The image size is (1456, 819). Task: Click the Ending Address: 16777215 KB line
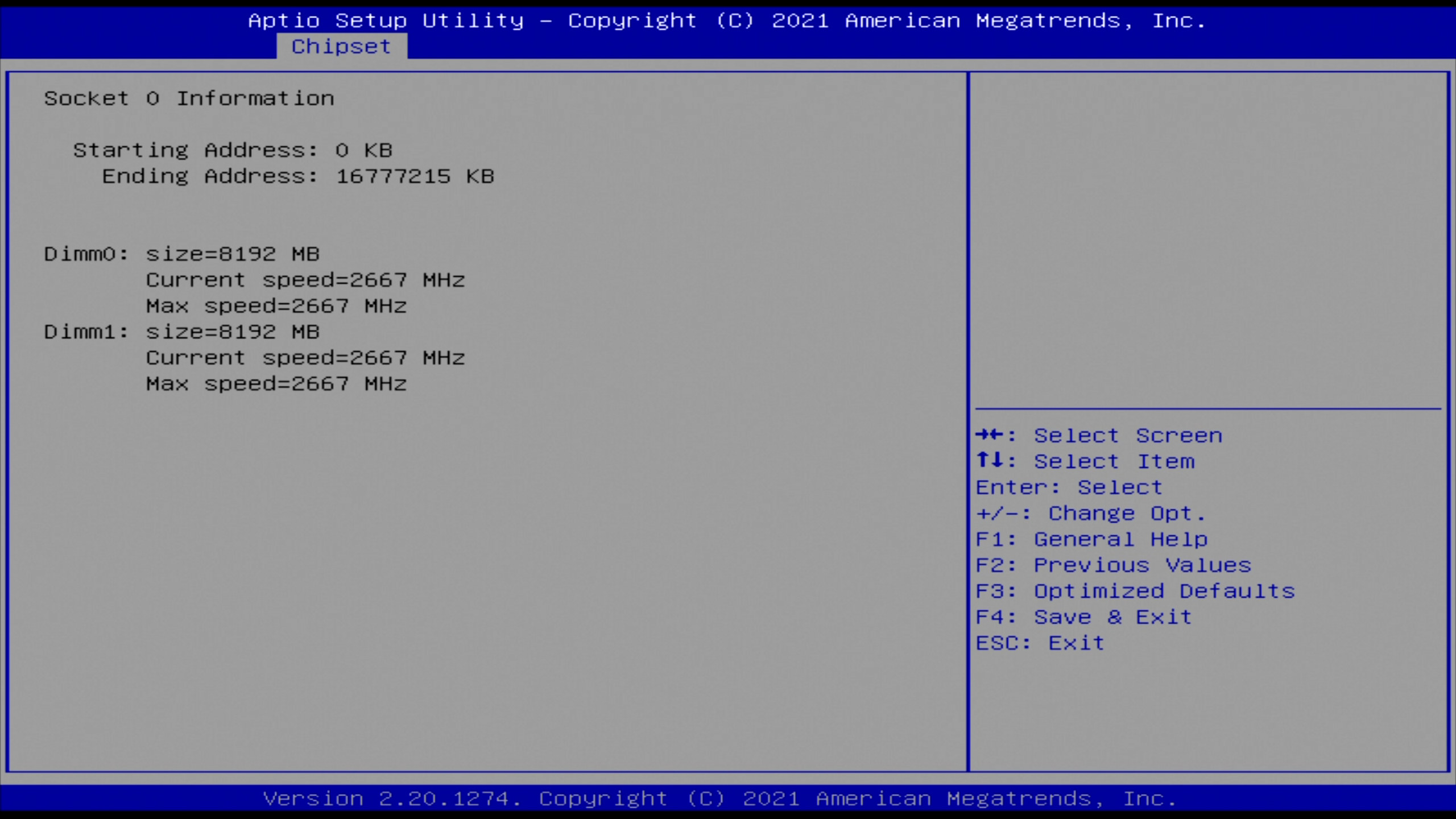pyautogui.click(x=298, y=176)
